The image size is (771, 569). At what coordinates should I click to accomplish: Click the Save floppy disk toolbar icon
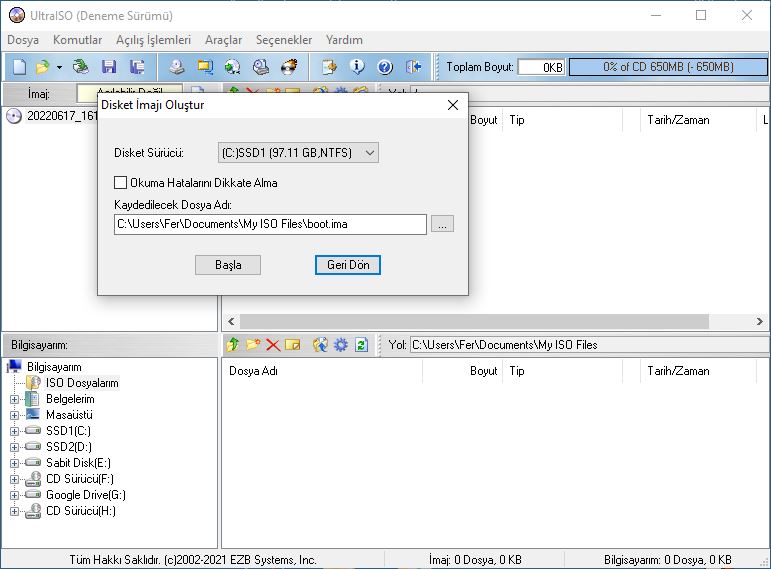tap(109, 66)
